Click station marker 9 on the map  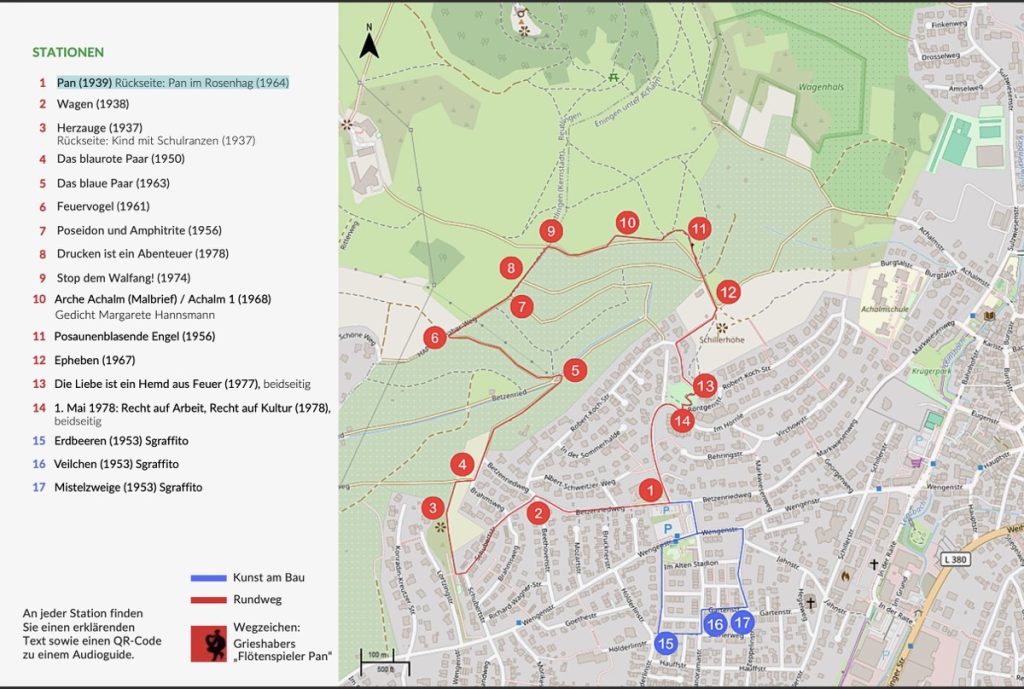551,231
